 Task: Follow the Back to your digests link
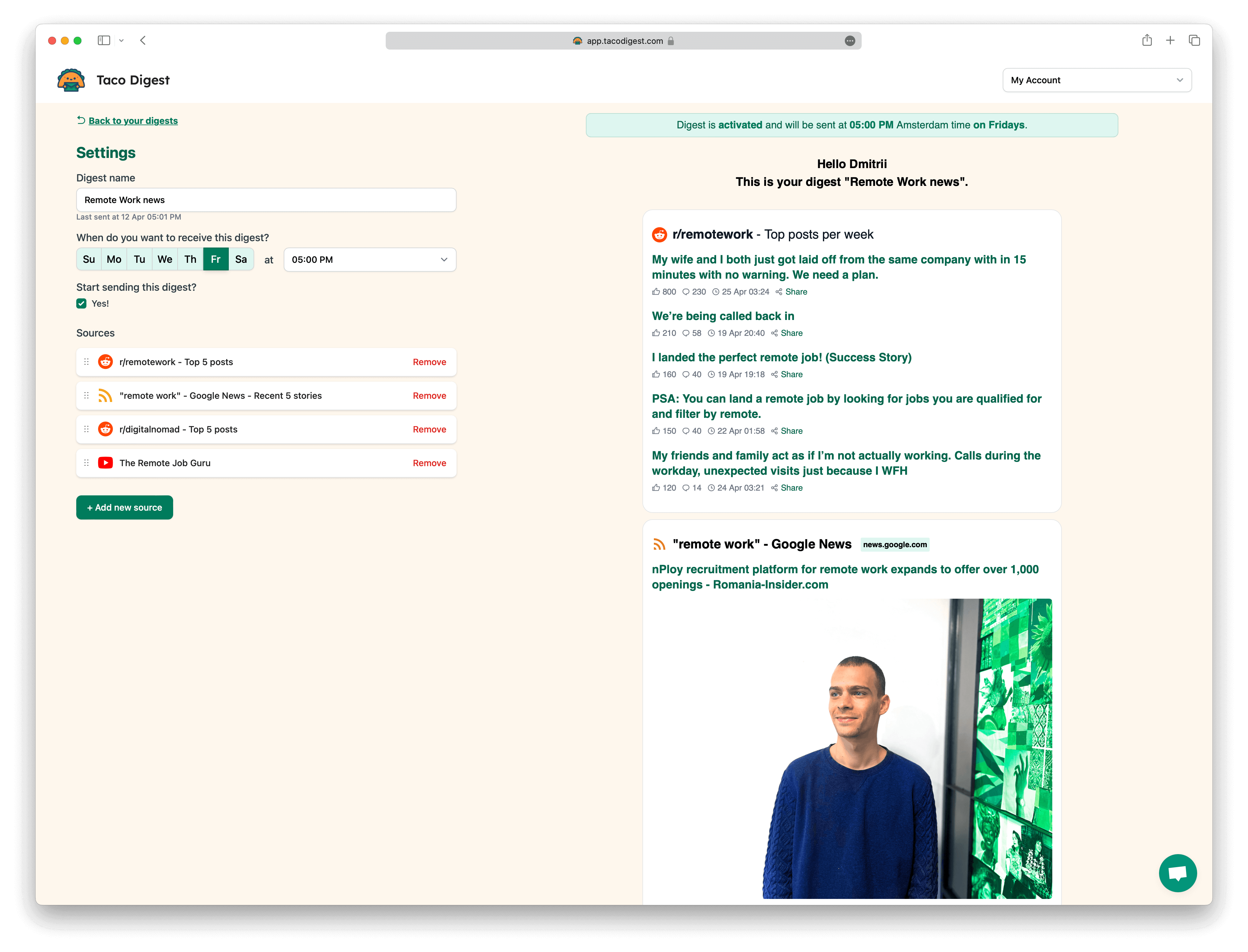[132, 121]
